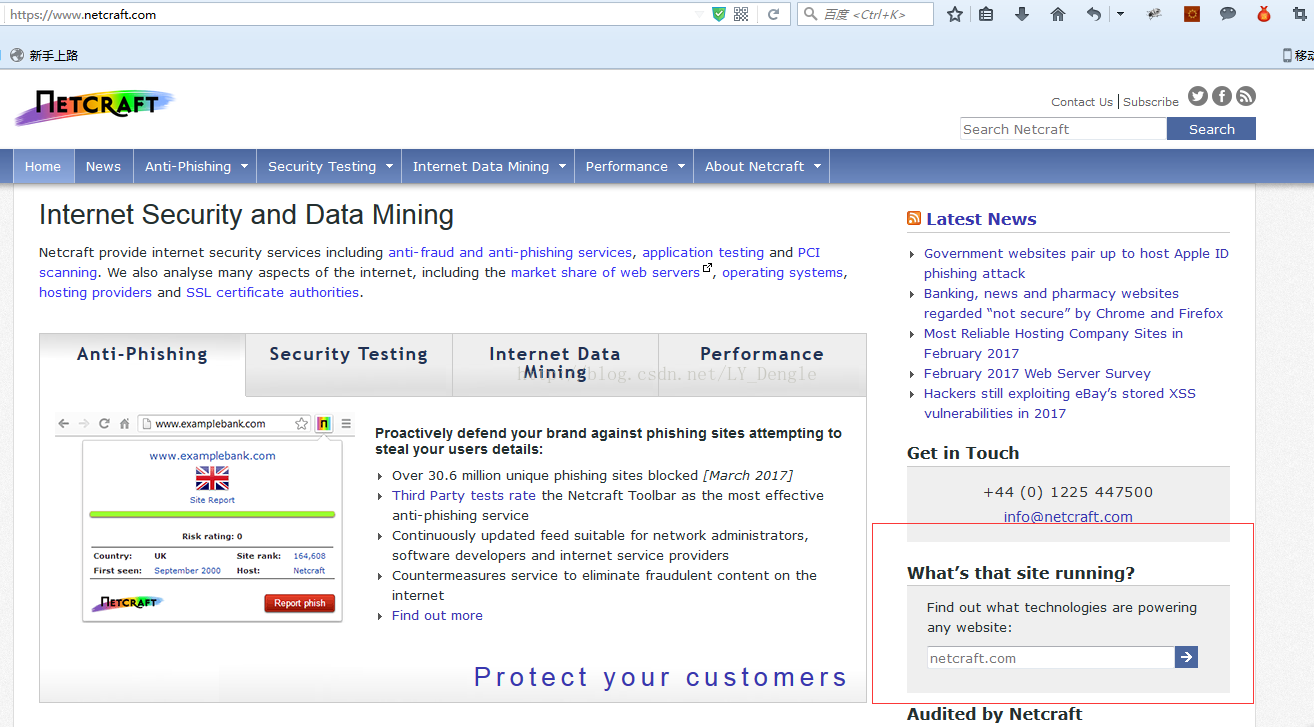
Task: Open market share of web servers link
Action: click(x=606, y=273)
